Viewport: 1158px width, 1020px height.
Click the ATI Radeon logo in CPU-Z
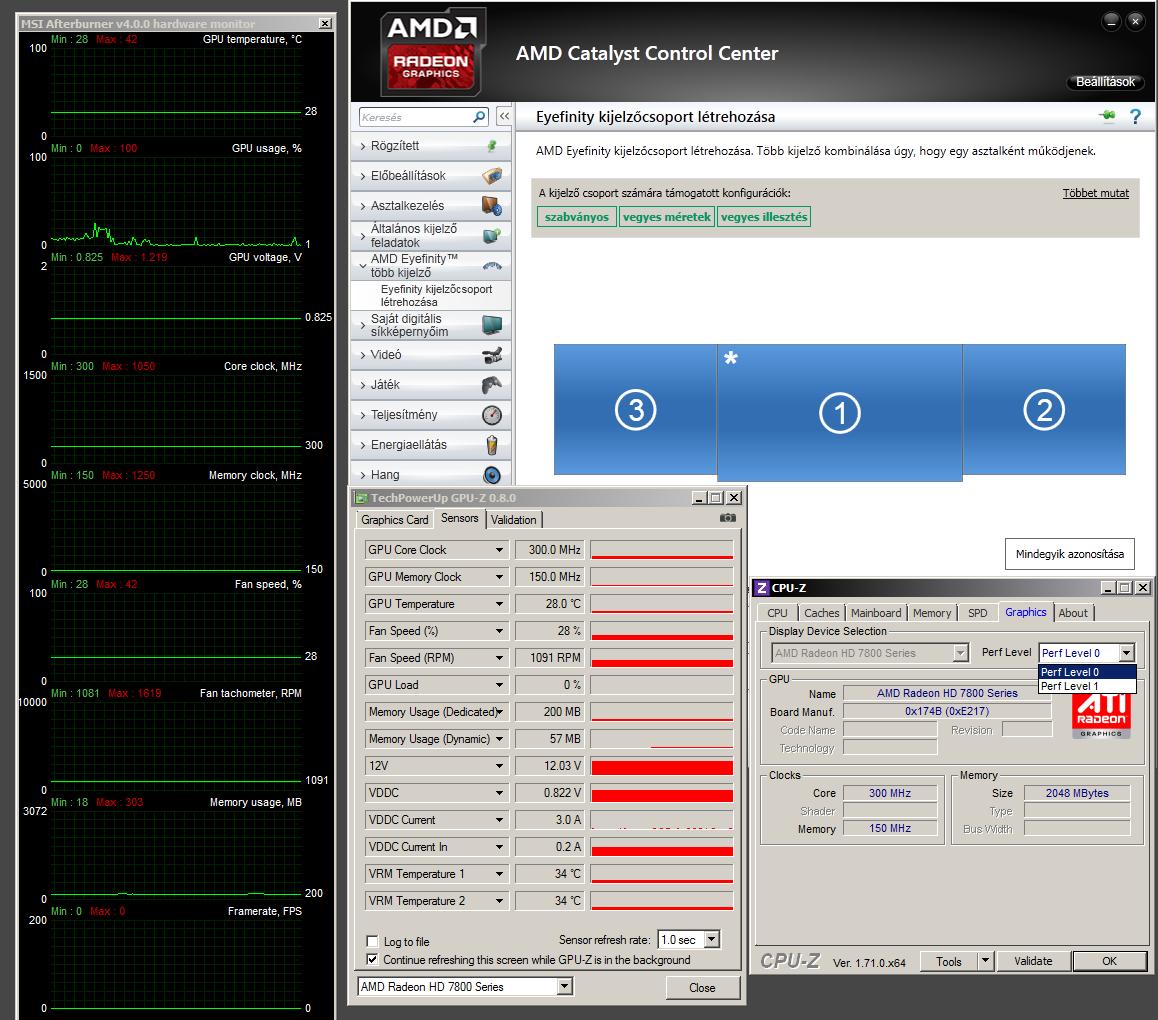(x=1101, y=716)
